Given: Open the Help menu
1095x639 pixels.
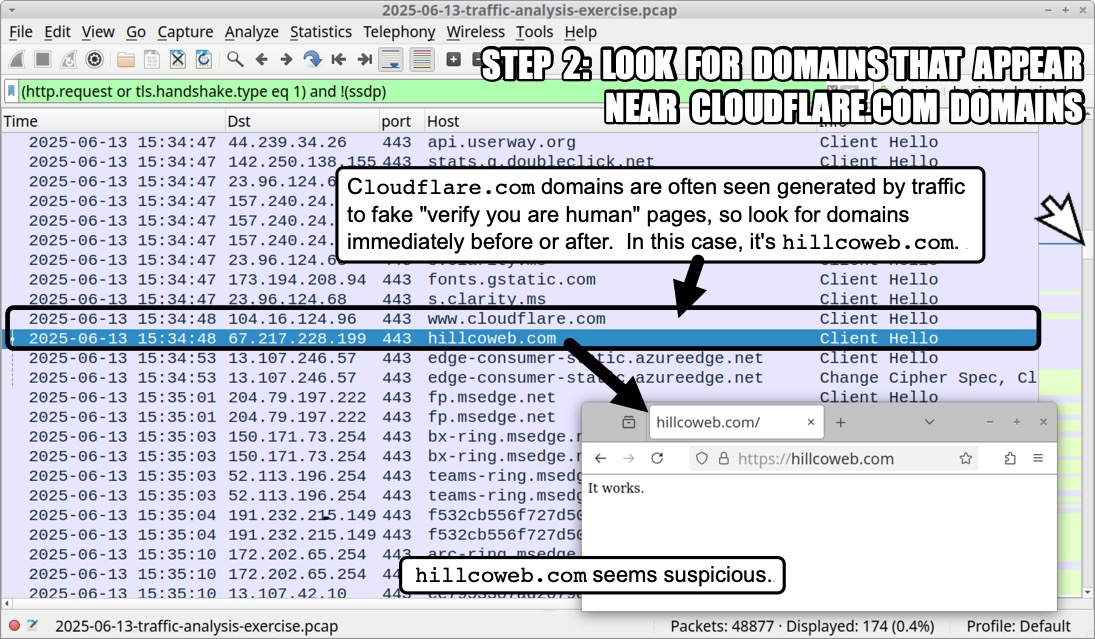Looking at the screenshot, I should [580, 32].
